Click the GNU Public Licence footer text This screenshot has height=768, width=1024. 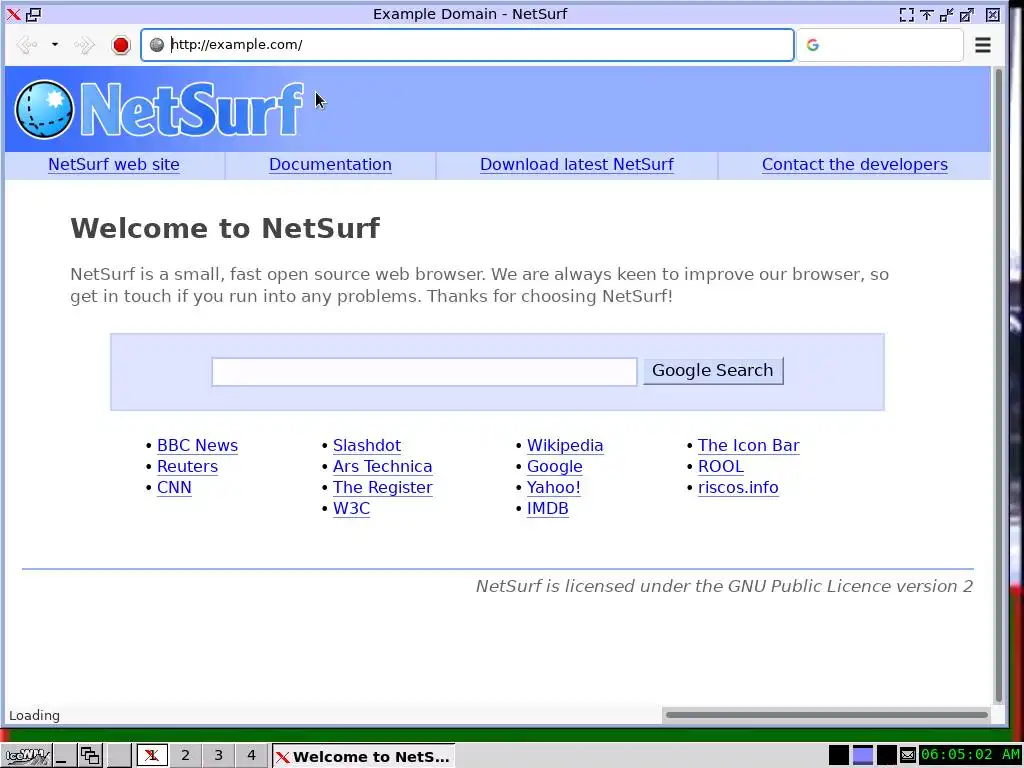point(724,586)
